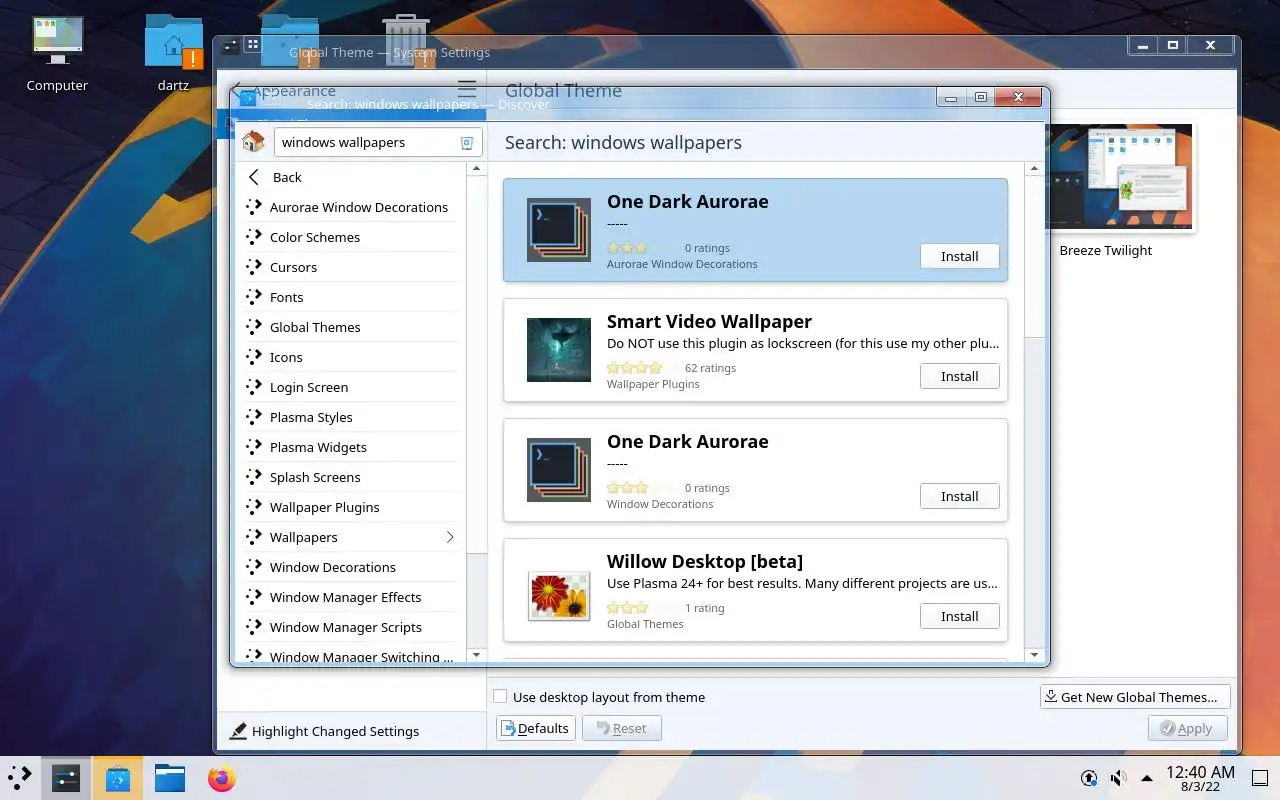Select Breeze Twilight theme thumbnail
The height and width of the screenshot is (800, 1280).
(x=1118, y=178)
